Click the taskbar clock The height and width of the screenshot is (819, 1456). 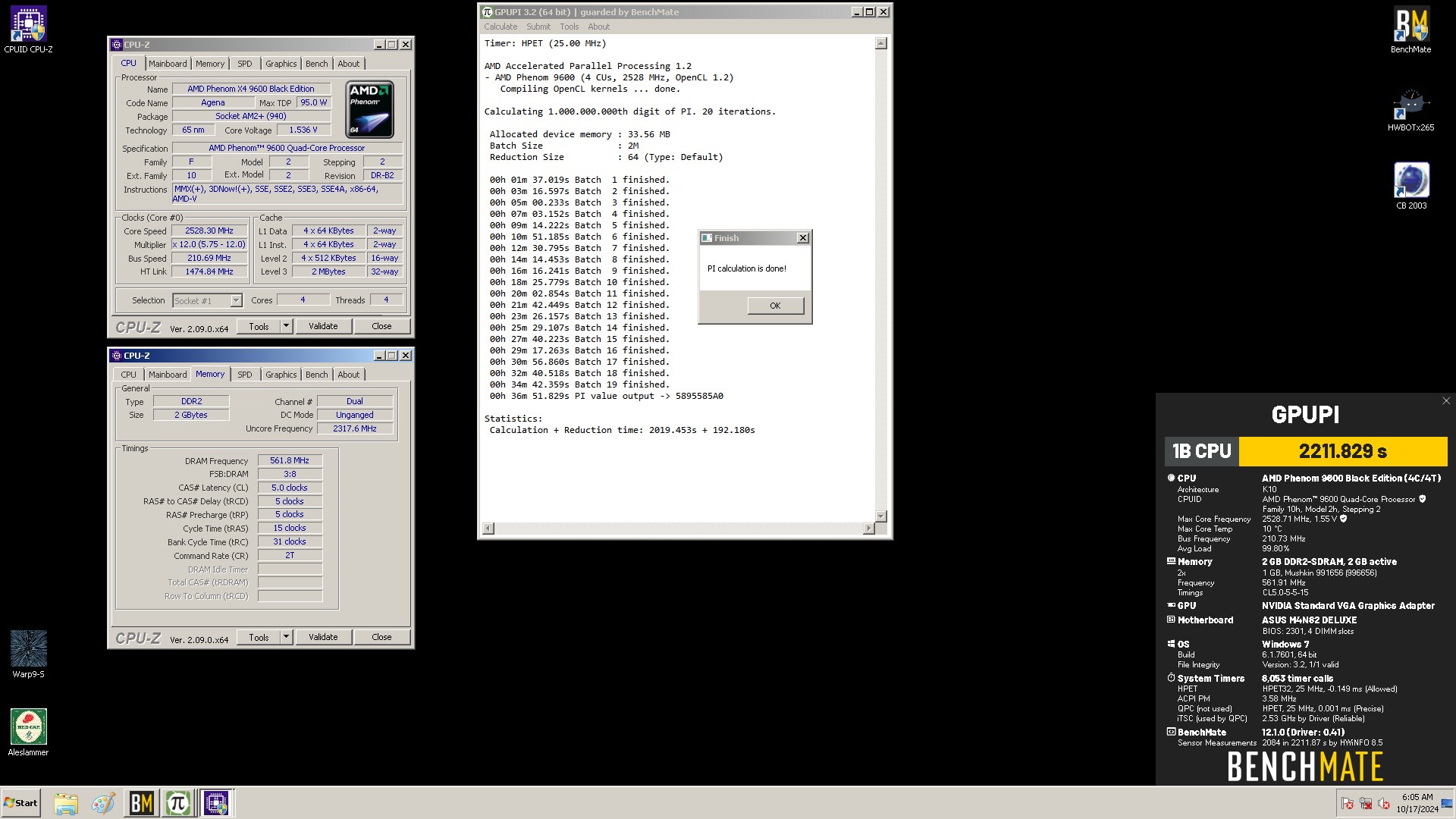(1417, 803)
